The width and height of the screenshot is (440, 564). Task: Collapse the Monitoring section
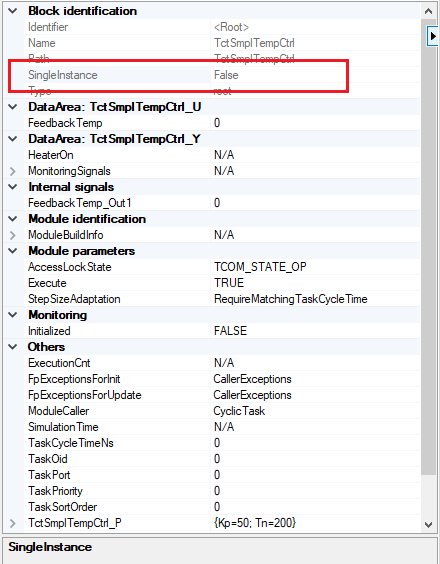(13, 315)
